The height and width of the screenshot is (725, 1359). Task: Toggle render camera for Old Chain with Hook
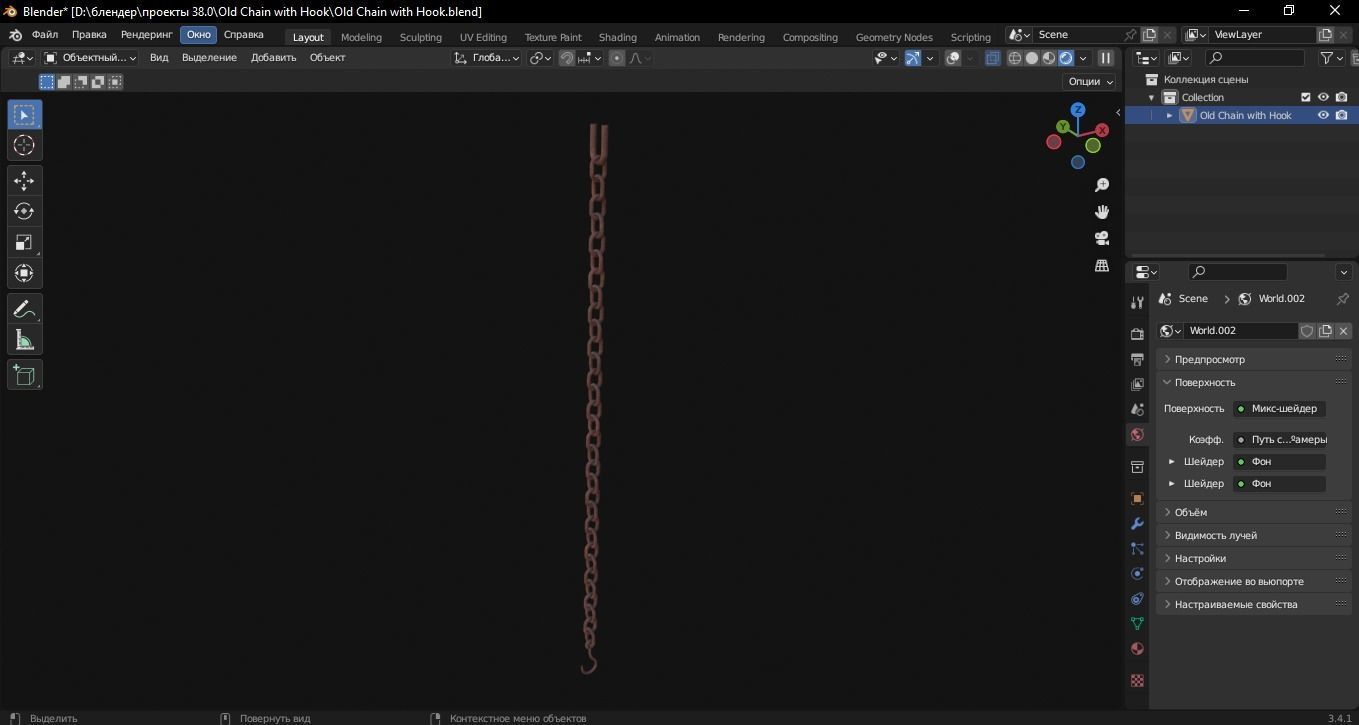coord(1341,115)
